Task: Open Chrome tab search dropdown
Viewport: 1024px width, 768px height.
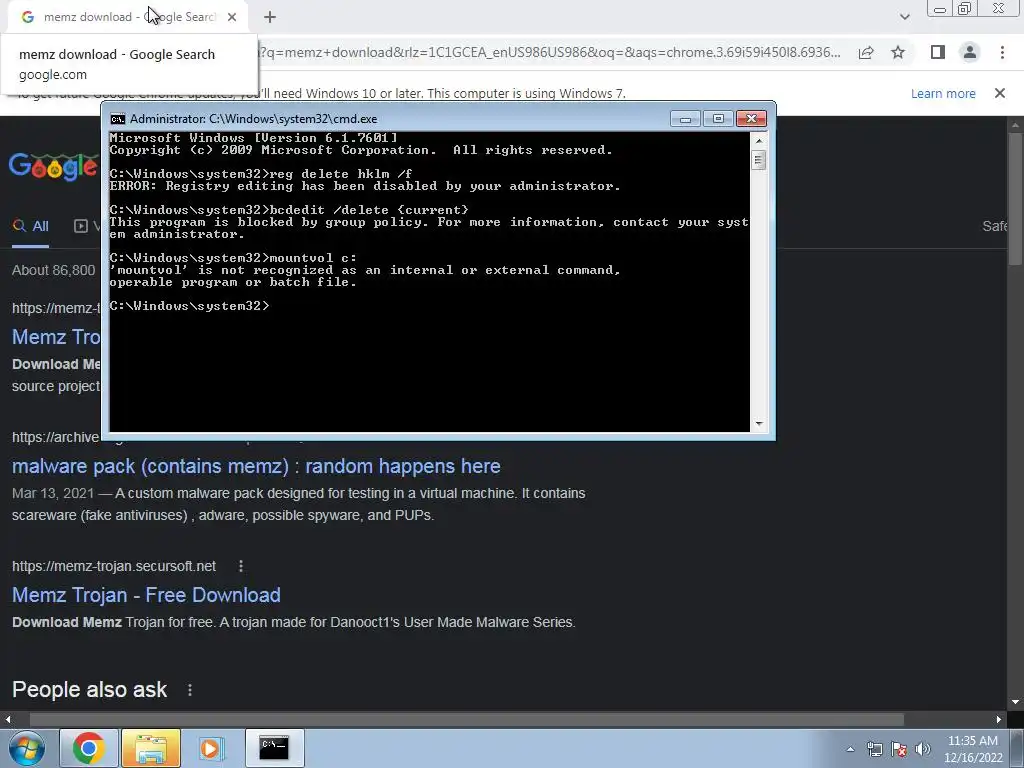Action: click(x=904, y=17)
